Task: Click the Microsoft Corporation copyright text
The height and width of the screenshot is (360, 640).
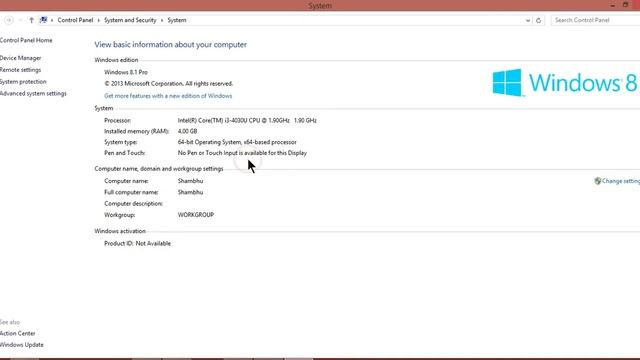Action: pos(169,84)
